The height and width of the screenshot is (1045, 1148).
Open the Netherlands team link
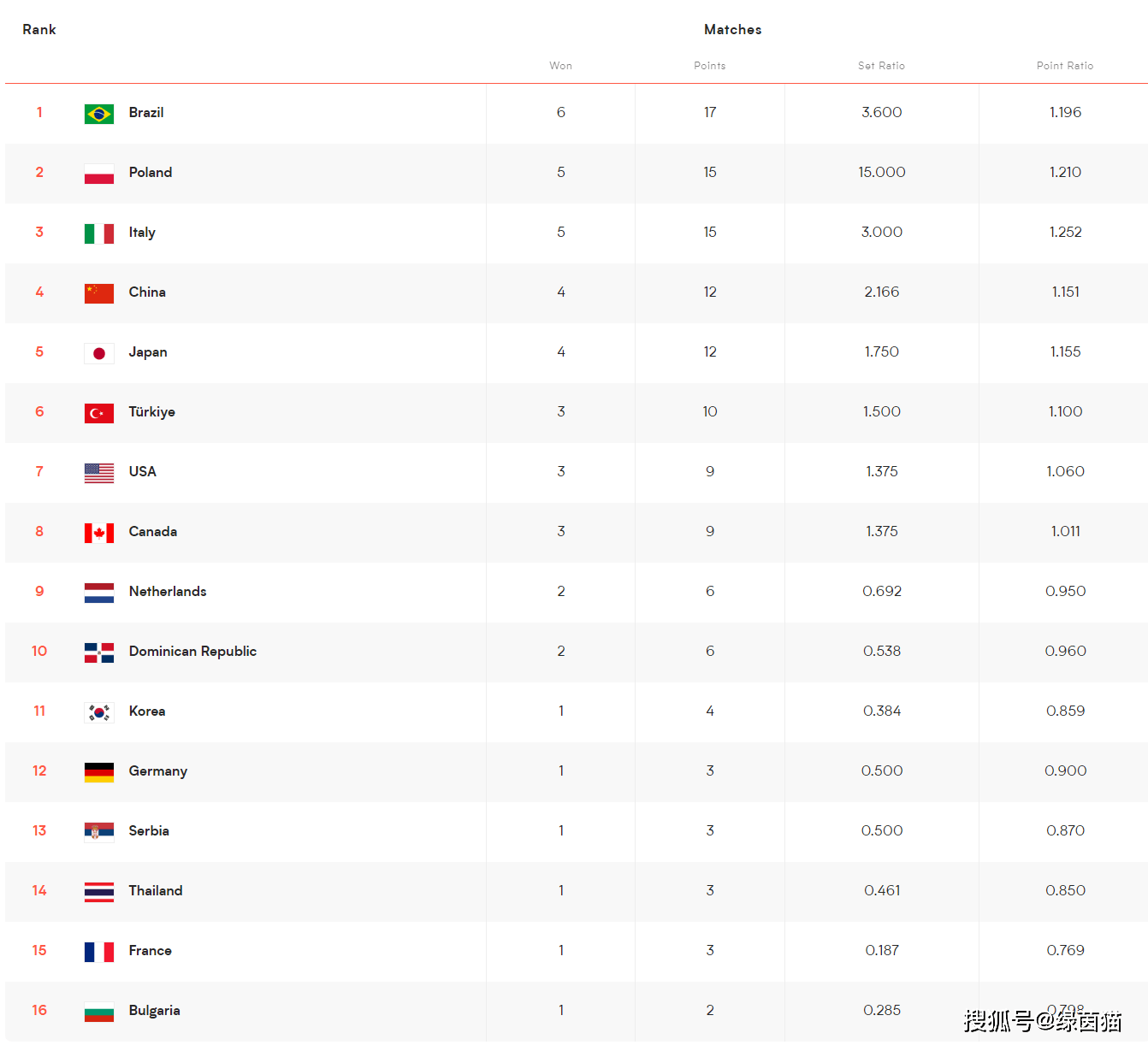click(168, 591)
